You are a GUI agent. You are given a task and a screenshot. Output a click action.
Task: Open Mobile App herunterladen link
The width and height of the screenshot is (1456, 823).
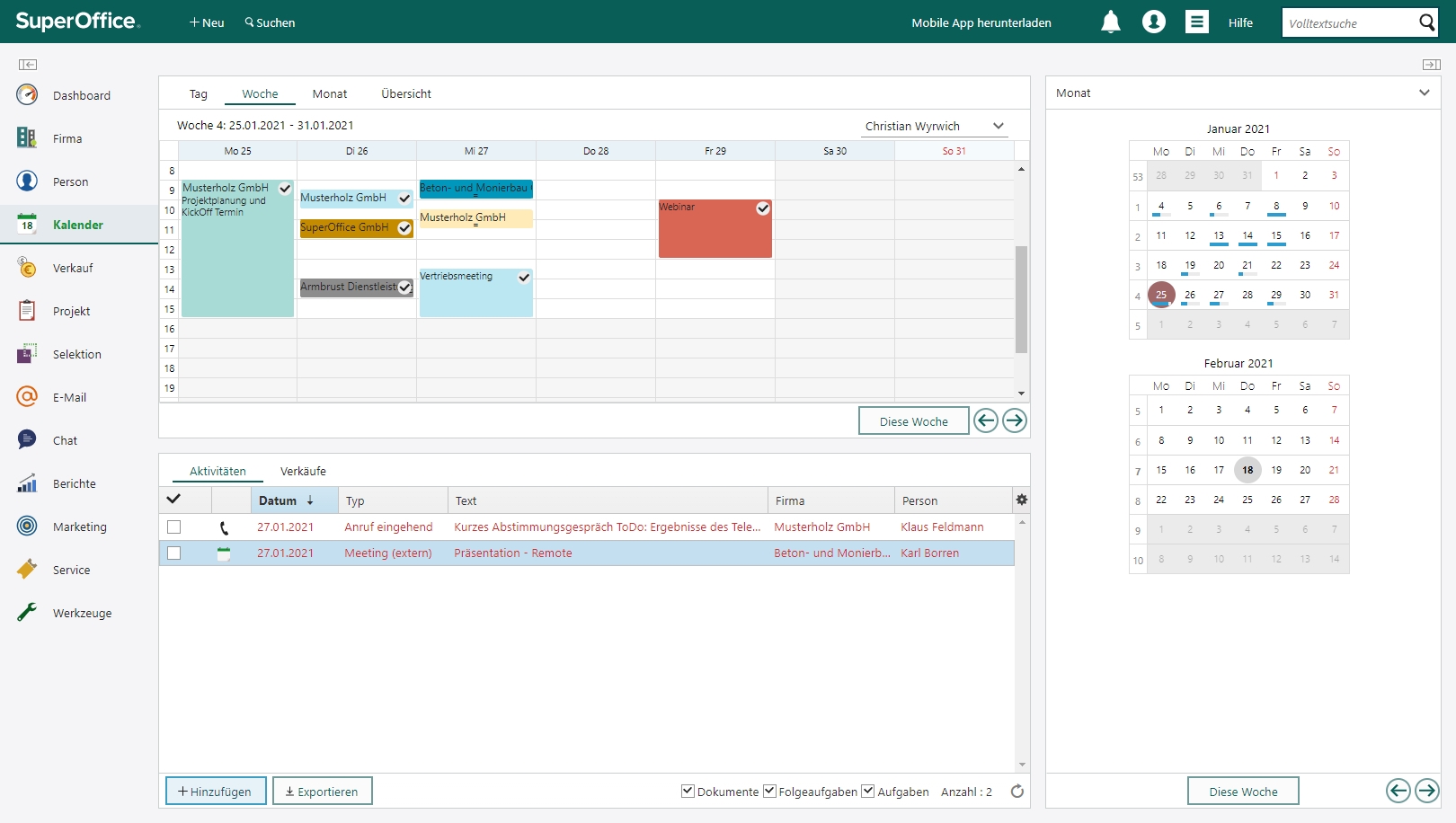tap(981, 22)
